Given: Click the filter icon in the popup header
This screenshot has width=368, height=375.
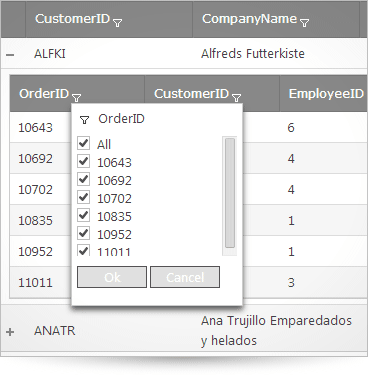Looking at the screenshot, I should 85,120.
